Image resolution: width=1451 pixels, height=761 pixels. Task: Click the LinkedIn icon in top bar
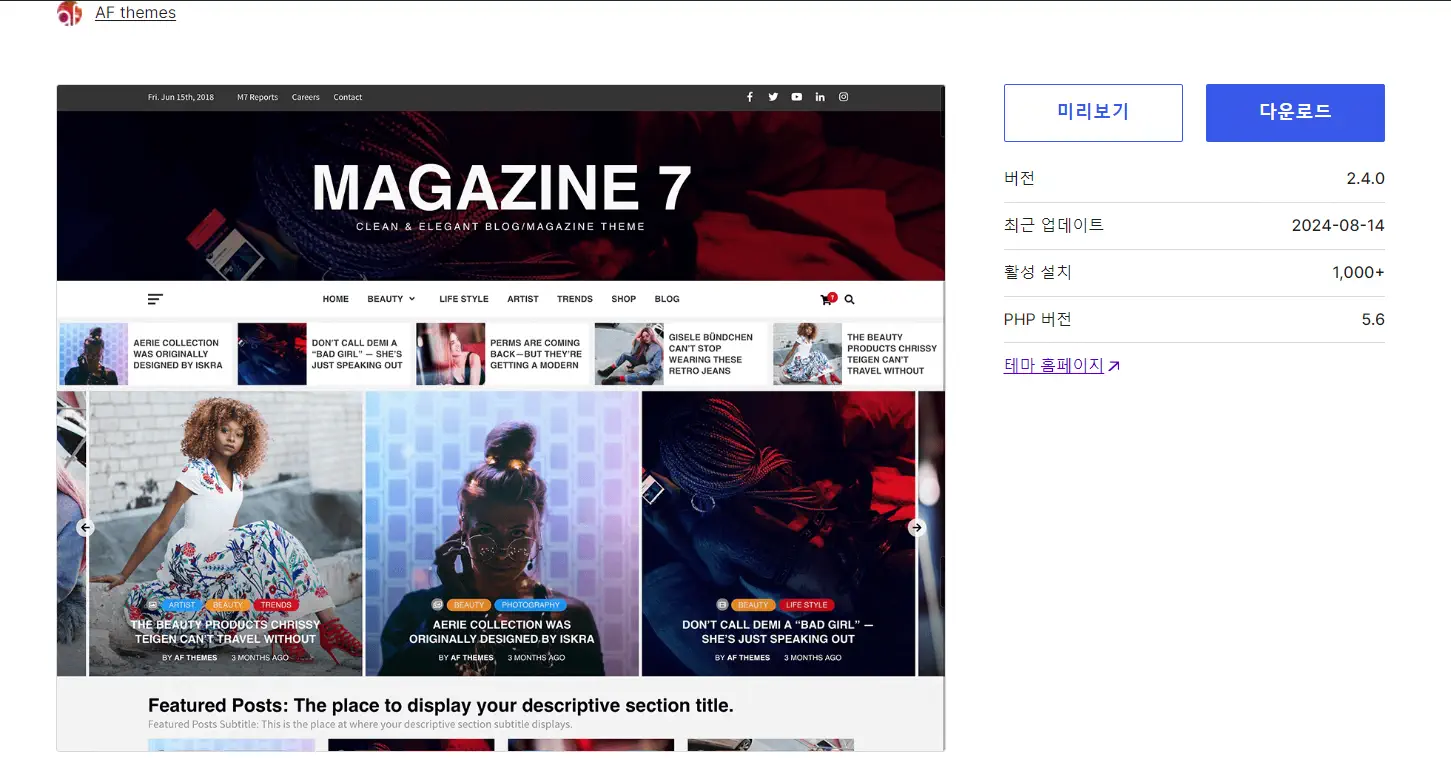click(x=820, y=97)
